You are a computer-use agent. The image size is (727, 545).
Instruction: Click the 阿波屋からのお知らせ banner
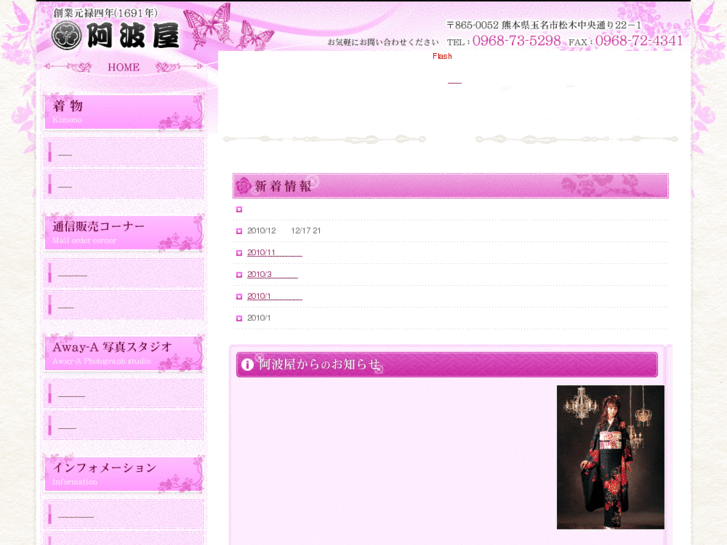447,365
